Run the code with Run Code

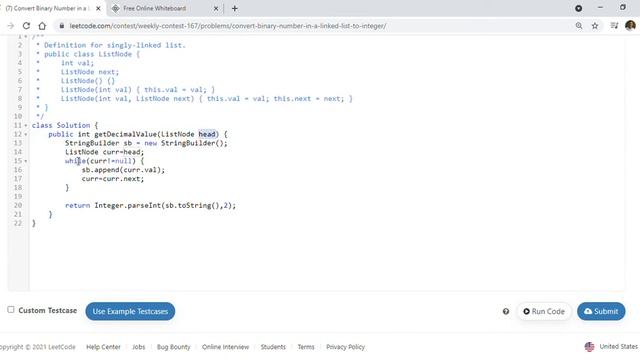544,311
